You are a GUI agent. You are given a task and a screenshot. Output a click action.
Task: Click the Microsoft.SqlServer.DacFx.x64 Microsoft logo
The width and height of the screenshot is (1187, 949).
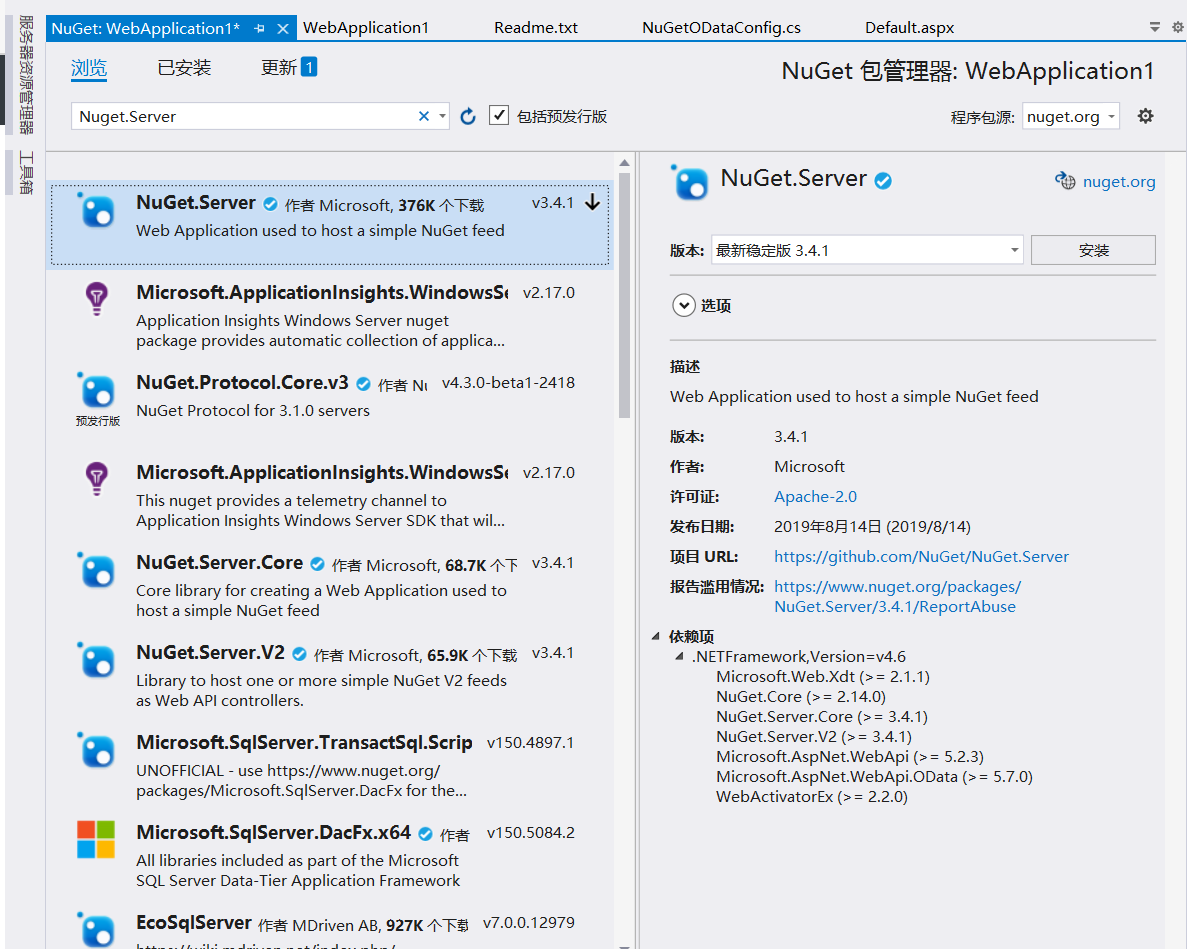[x=96, y=839]
